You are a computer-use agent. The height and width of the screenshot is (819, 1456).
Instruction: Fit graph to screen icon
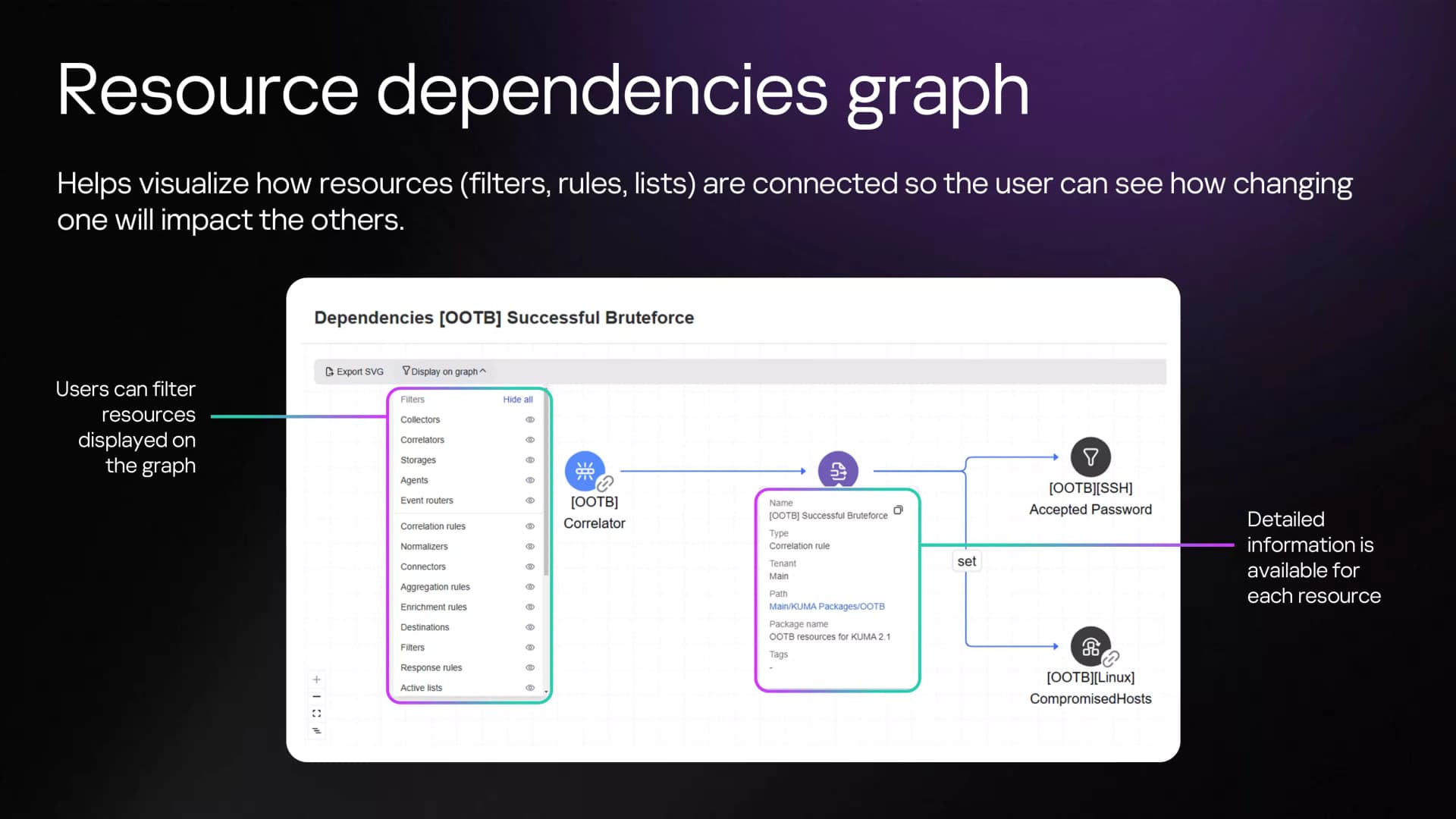click(x=317, y=714)
